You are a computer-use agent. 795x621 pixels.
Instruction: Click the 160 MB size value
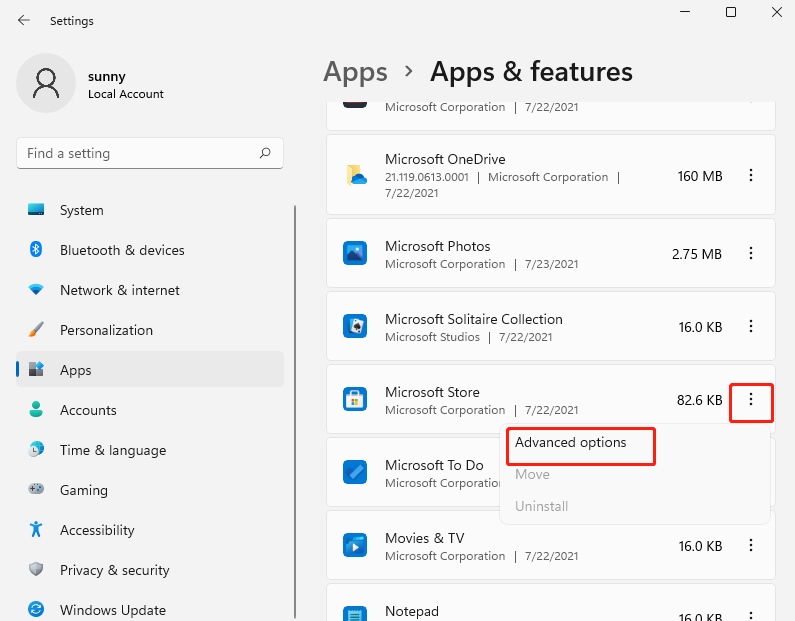click(x=700, y=176)
